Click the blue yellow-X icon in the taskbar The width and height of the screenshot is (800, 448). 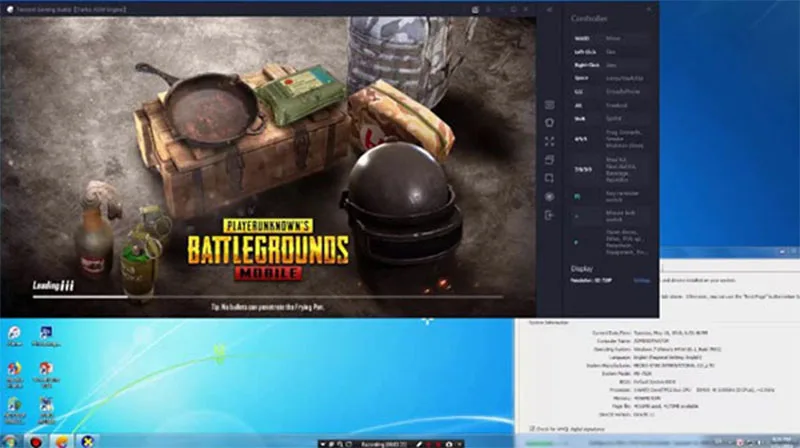[x=88, y=441]
